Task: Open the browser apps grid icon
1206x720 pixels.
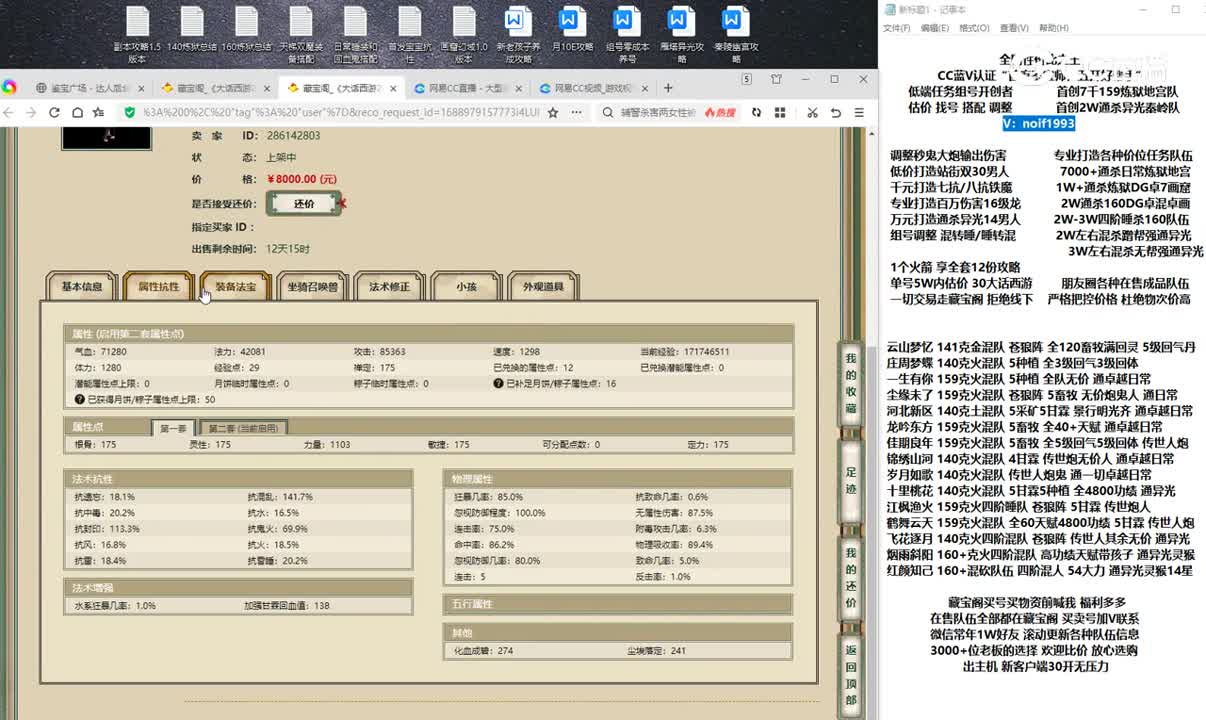Action: (778, 113)
